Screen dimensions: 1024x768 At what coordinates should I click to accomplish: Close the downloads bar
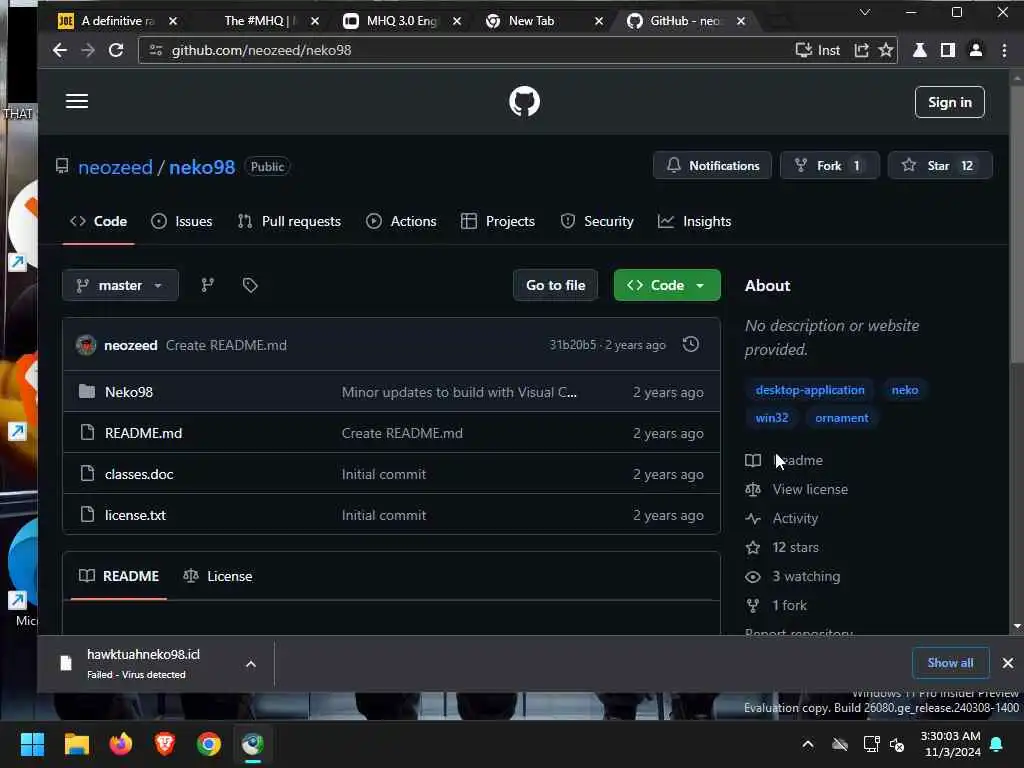1008,664
